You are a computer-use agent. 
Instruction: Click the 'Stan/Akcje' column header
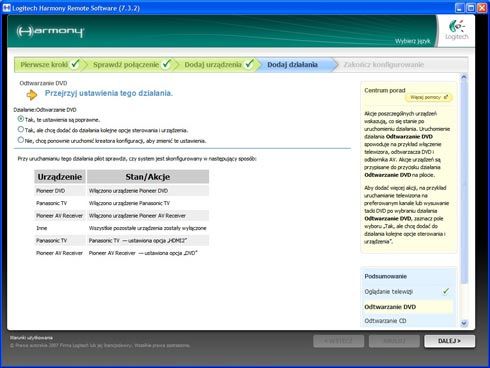click(x=148, y=177)
